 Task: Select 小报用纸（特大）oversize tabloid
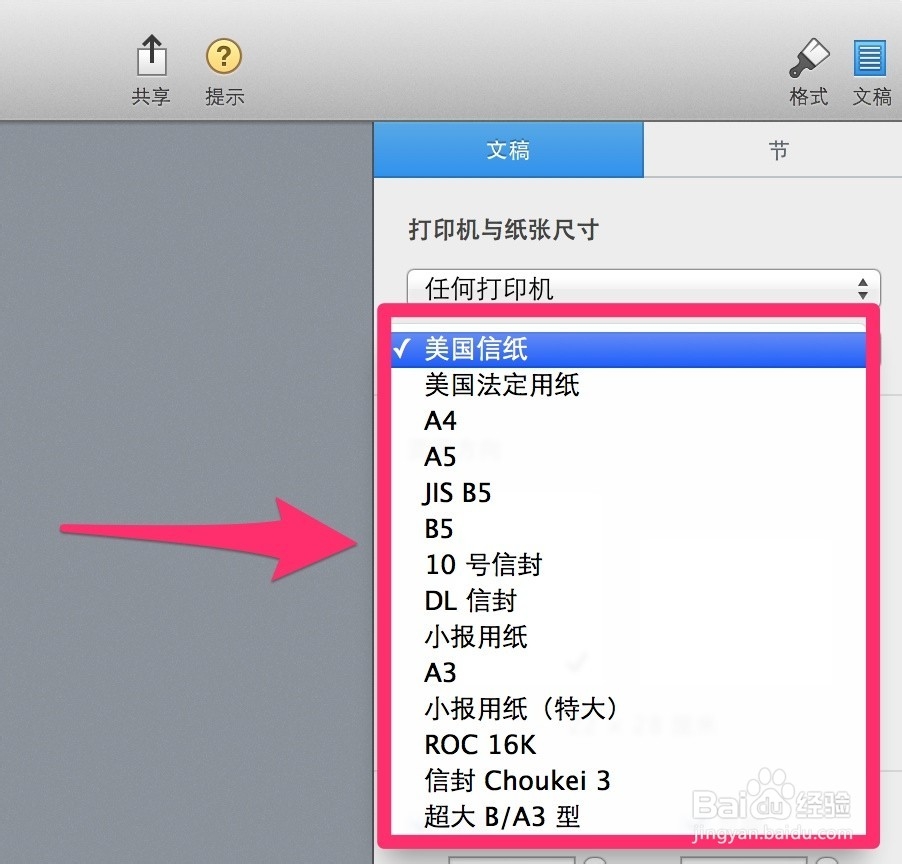click(628, 709)
